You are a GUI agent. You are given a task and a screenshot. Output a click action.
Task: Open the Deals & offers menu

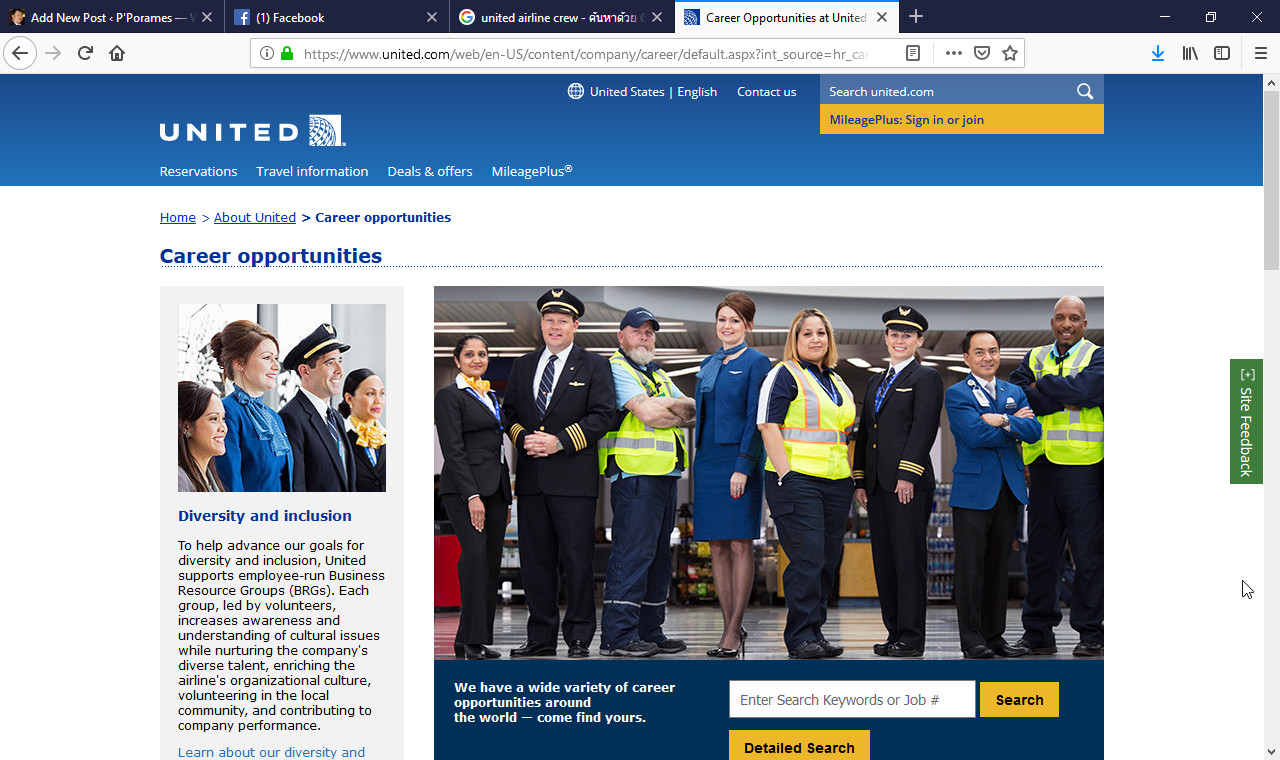pyautogui.click(x=430, y=171)
